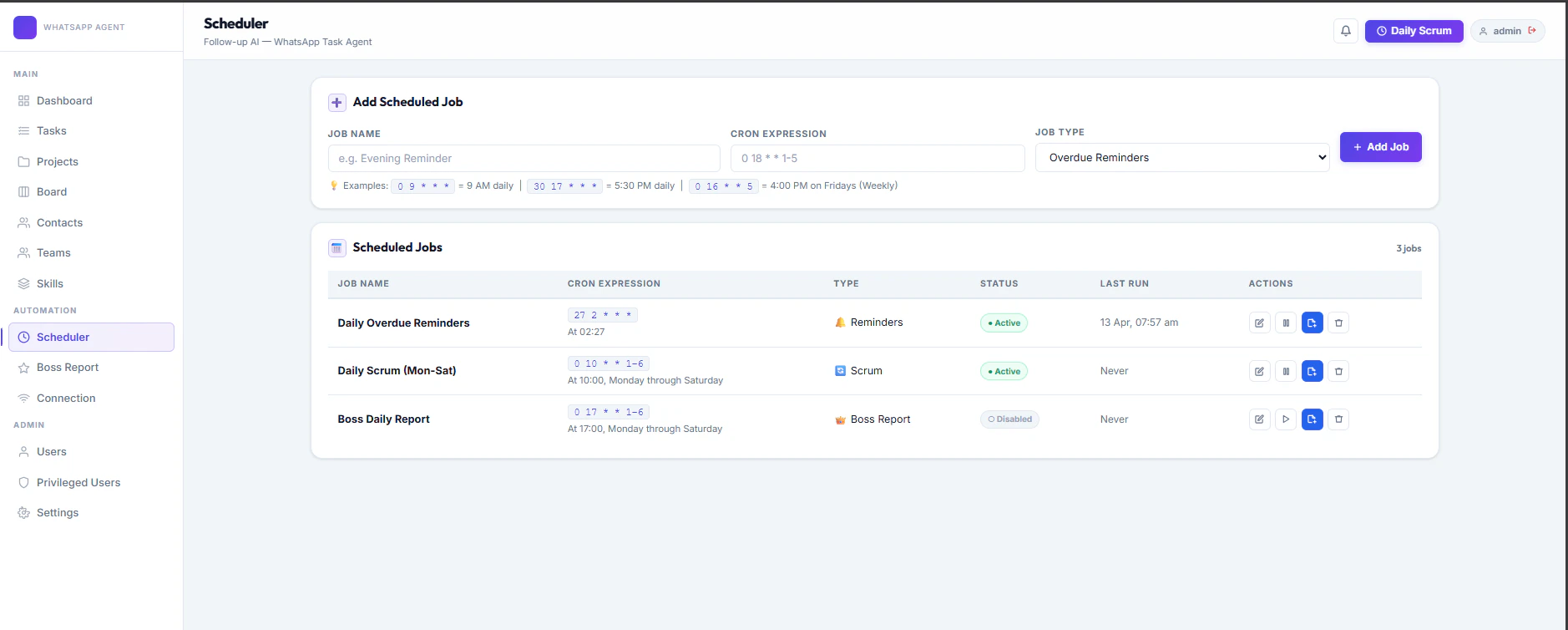Click the 'Daily Overdue Reminders' job name
The height and width of the screenshot is (630, 1568).
point(403,323)
